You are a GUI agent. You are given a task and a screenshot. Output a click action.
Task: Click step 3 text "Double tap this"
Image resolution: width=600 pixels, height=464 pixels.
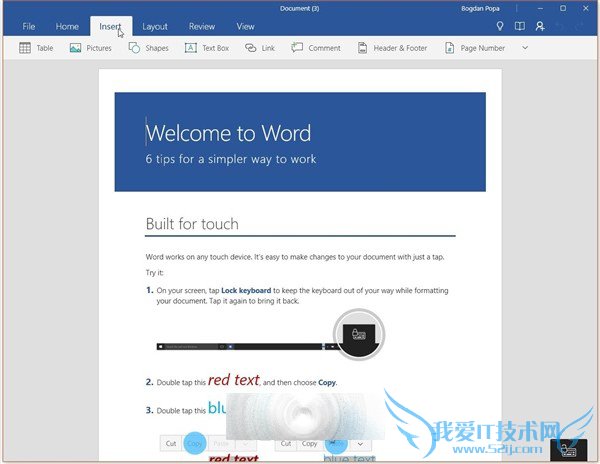[181, 411]
